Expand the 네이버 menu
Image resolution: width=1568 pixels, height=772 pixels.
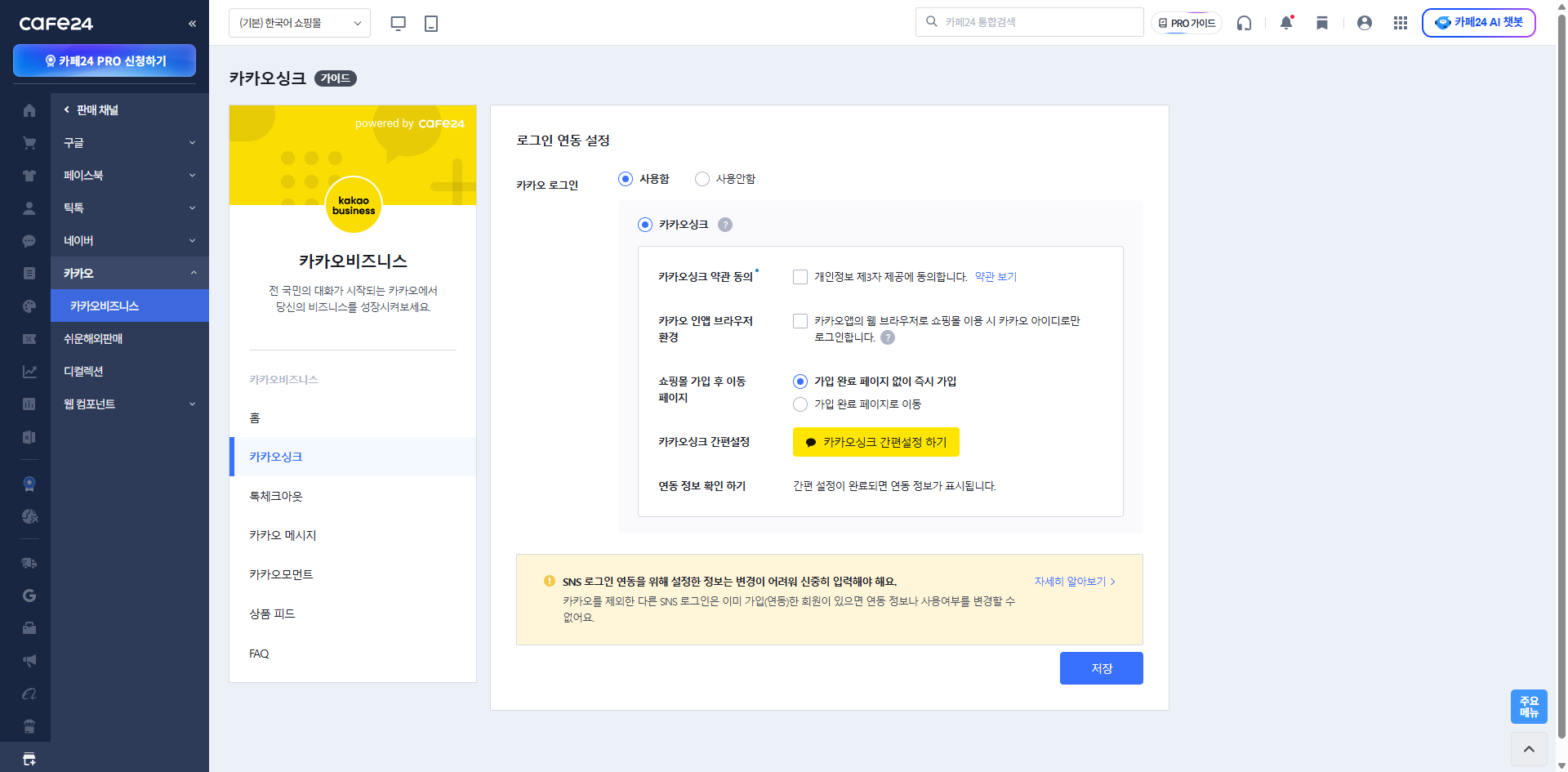pos(130,241)
